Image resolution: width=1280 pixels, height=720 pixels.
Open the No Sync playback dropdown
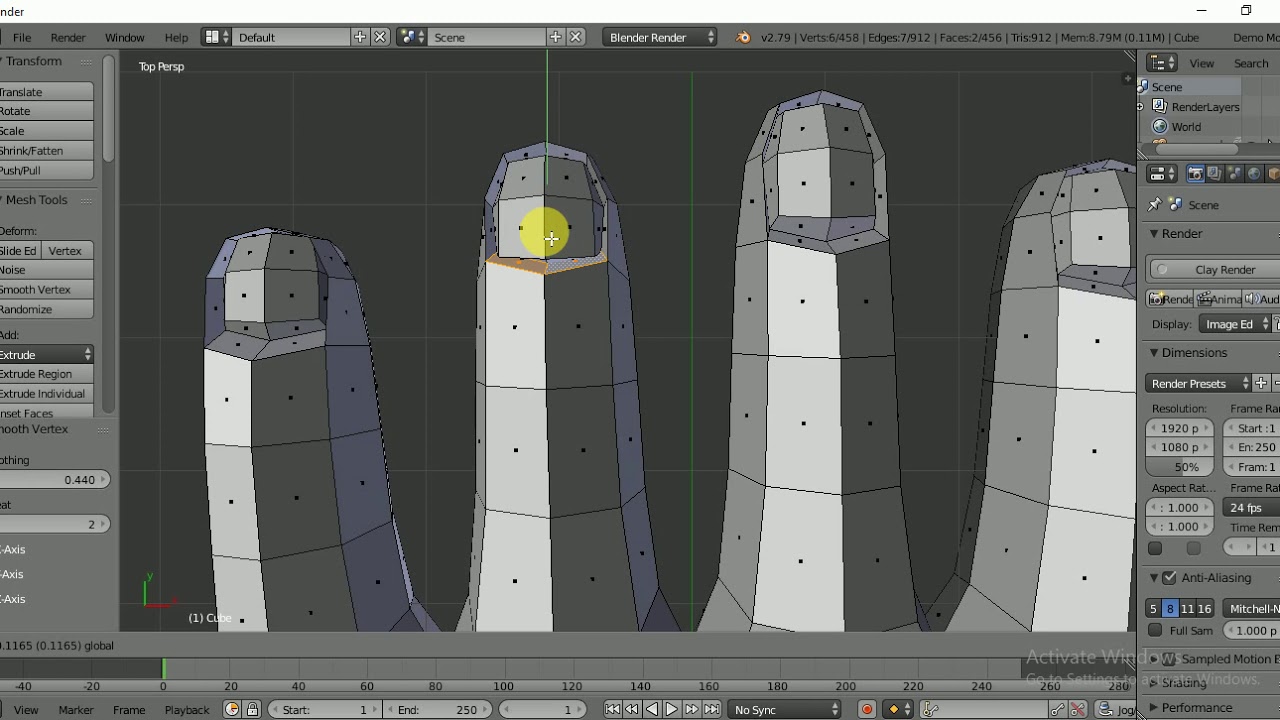pos(785,709)
